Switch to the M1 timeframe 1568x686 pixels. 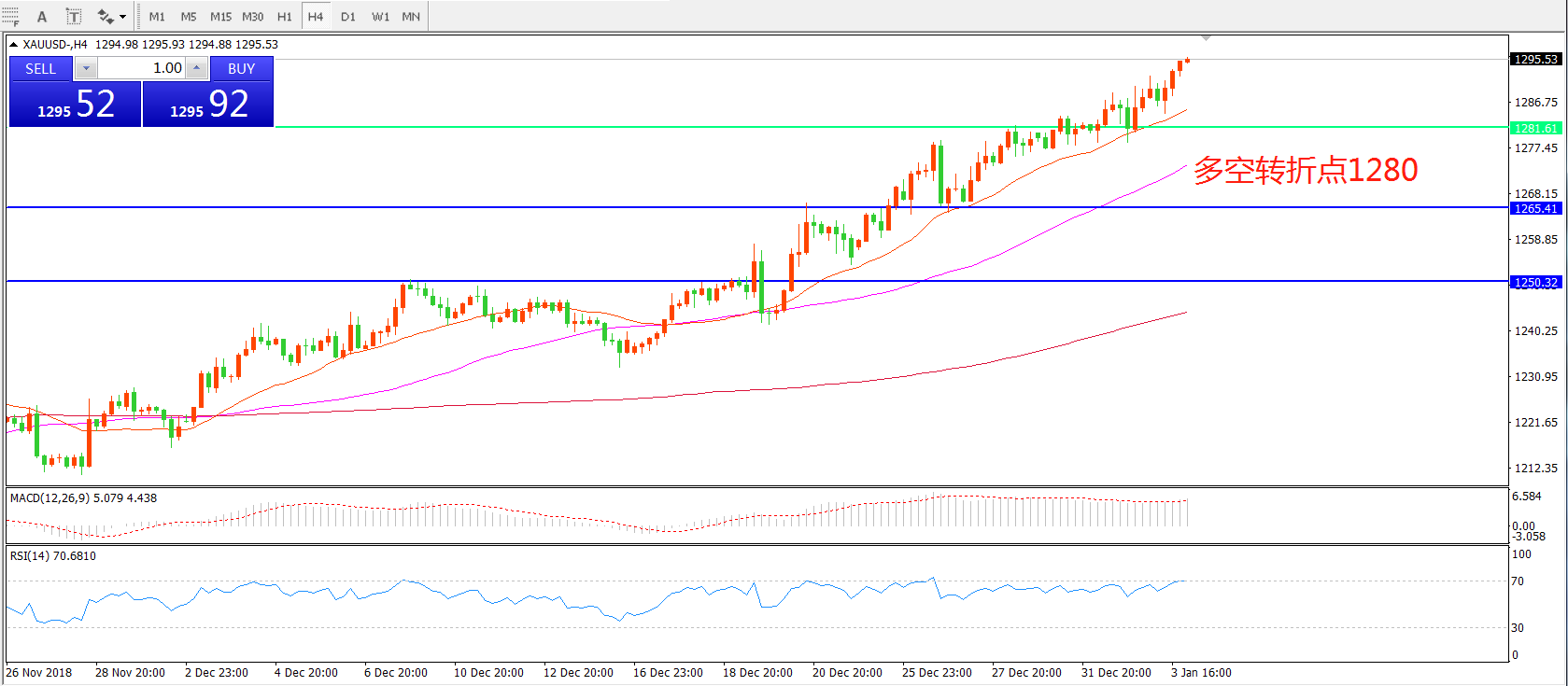point(157,17)
